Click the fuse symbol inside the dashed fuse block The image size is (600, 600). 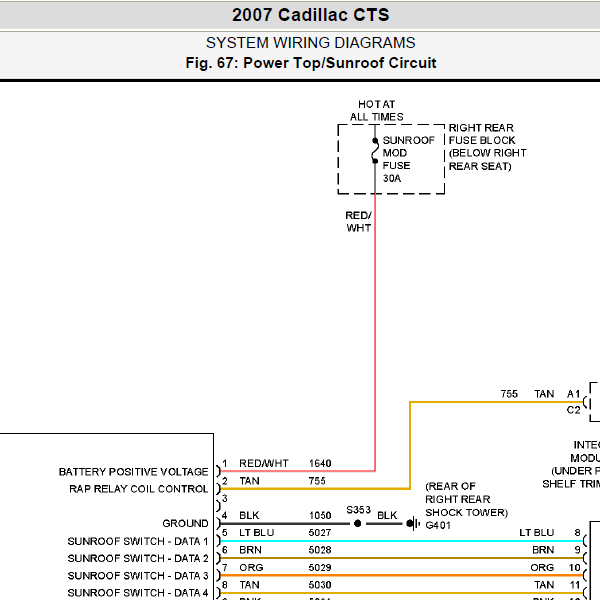375,151
